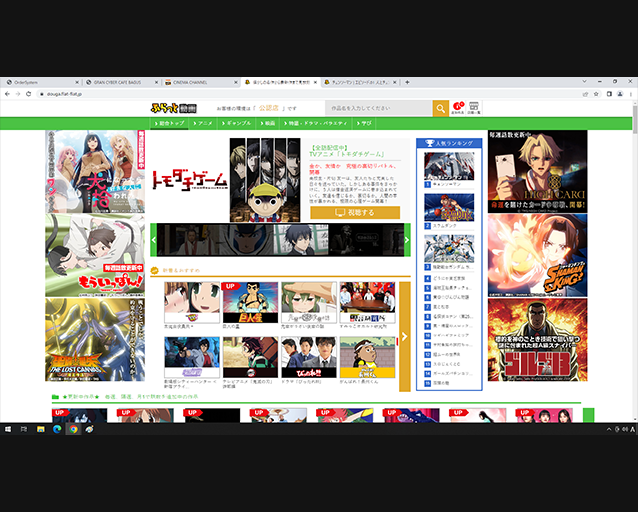638x512 pixels.
Task: Open rank 8 ranking list entry
Action: coord(448,317)
